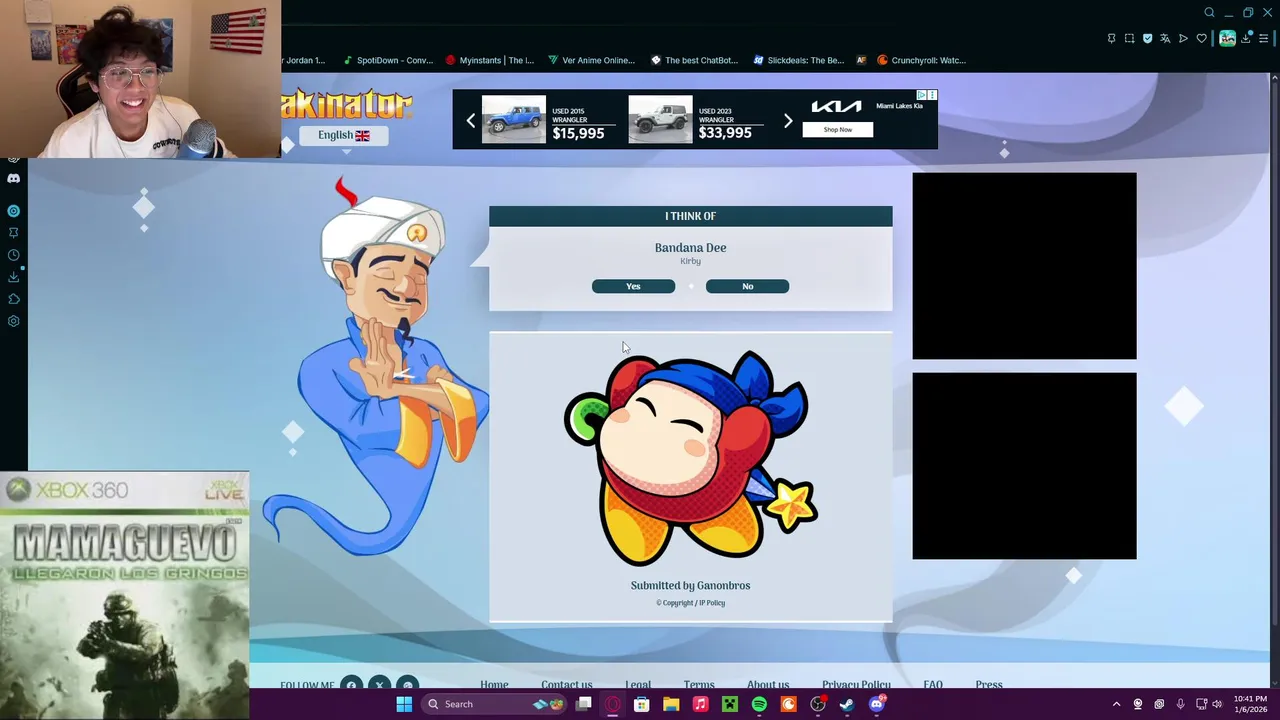
Task: Open settings gear in browser sidebar
Action: (13, 321)
